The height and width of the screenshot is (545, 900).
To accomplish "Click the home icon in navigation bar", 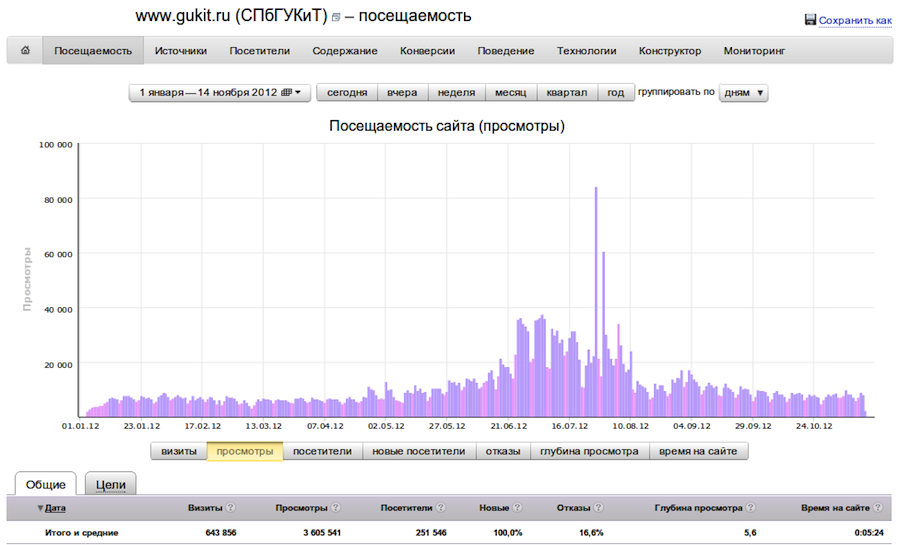I will [25, 51].
